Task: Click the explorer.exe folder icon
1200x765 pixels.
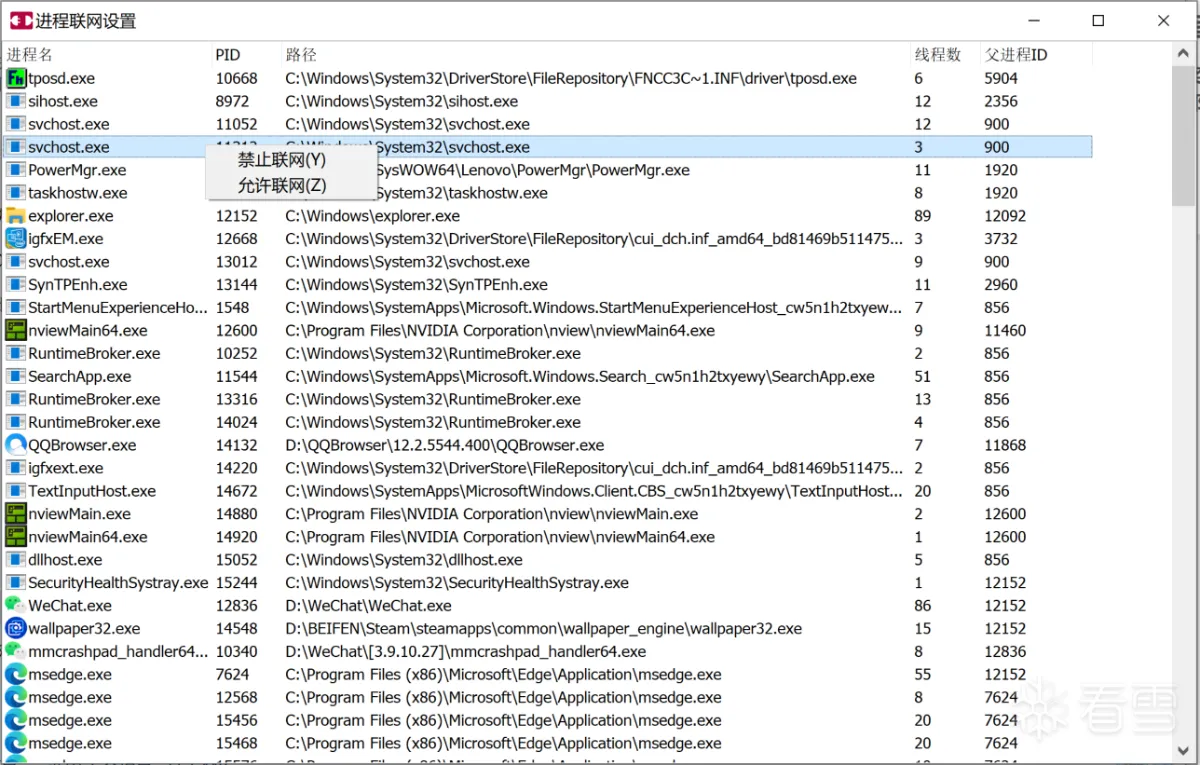Action: pos(16,216)
